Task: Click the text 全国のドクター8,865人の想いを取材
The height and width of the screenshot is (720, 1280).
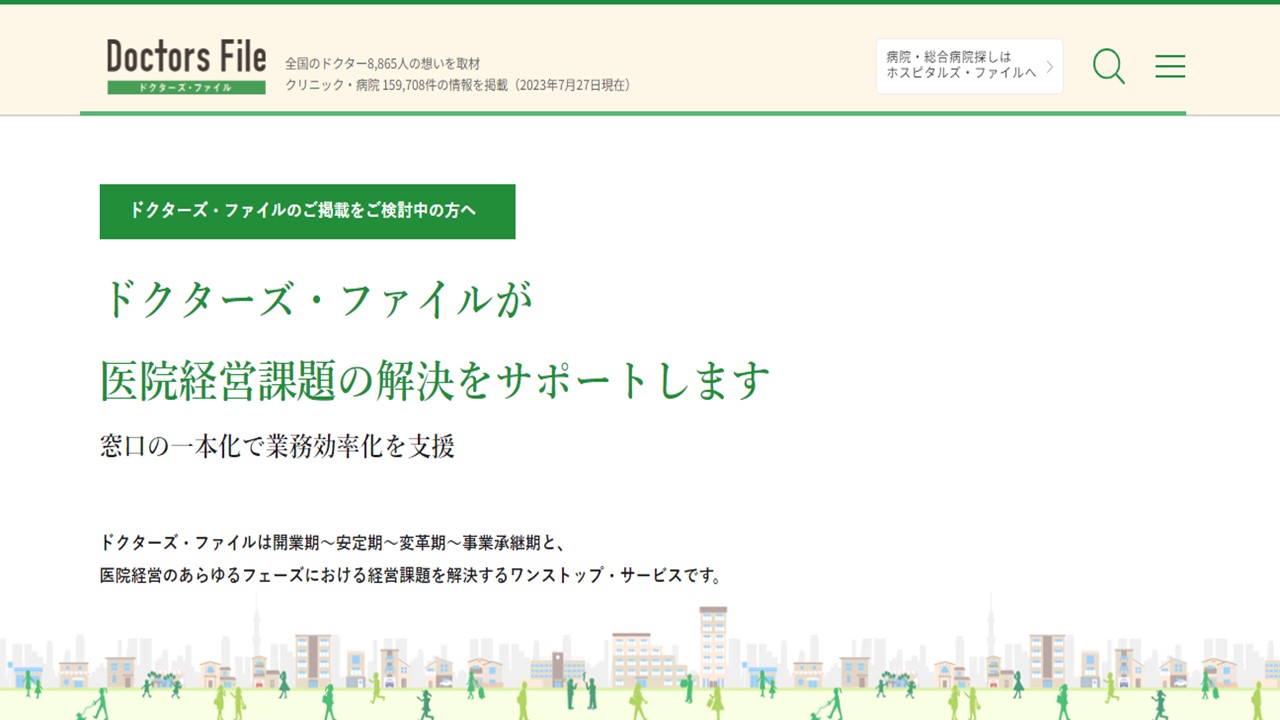Action: click(x=382, y=63)
